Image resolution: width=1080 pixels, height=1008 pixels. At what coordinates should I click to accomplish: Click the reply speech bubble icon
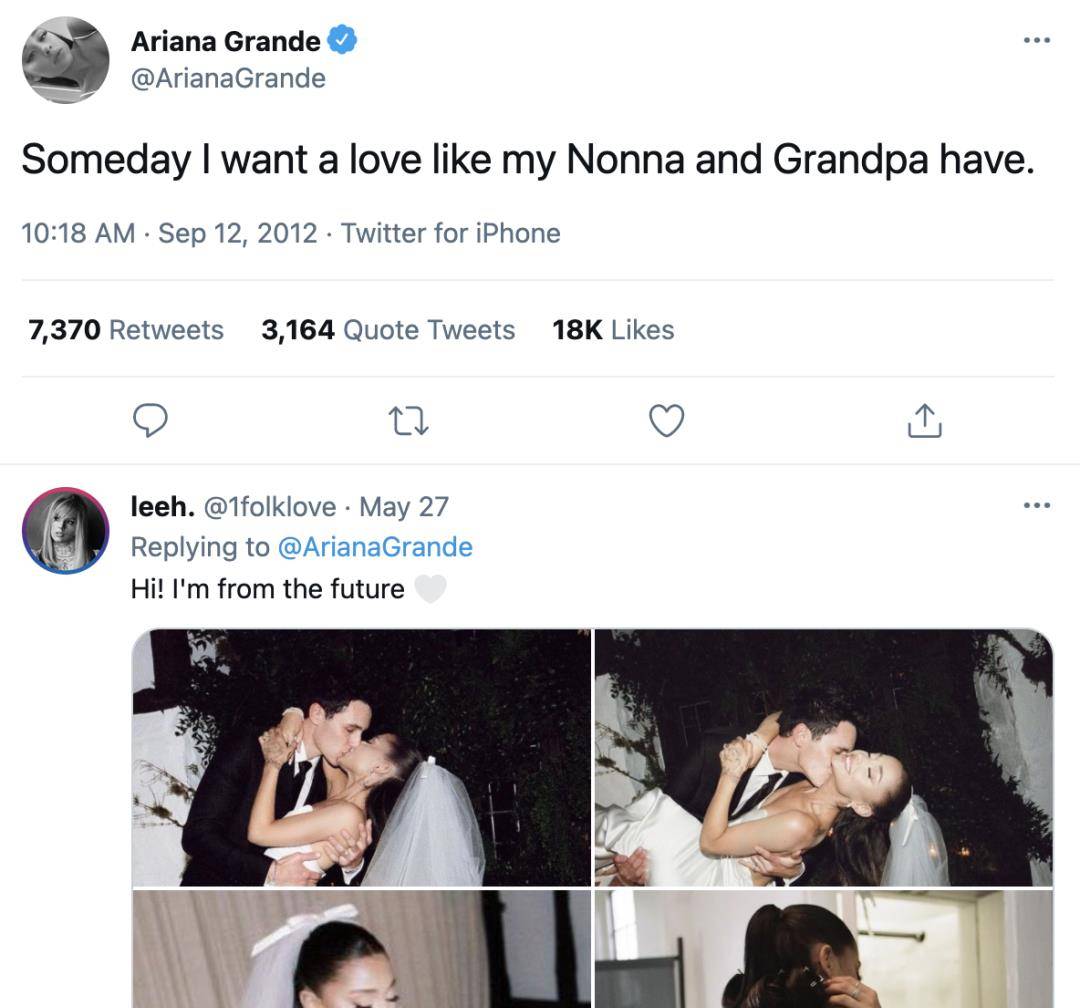point(150,420)
